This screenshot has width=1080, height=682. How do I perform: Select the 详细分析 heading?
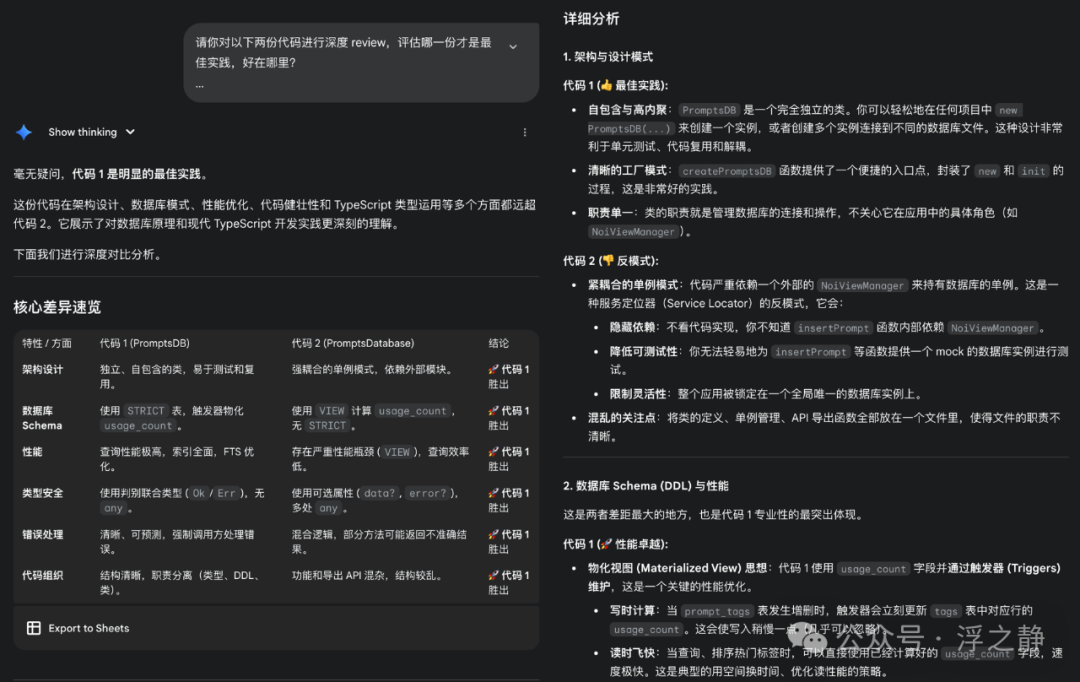click(x=591, y=19)
